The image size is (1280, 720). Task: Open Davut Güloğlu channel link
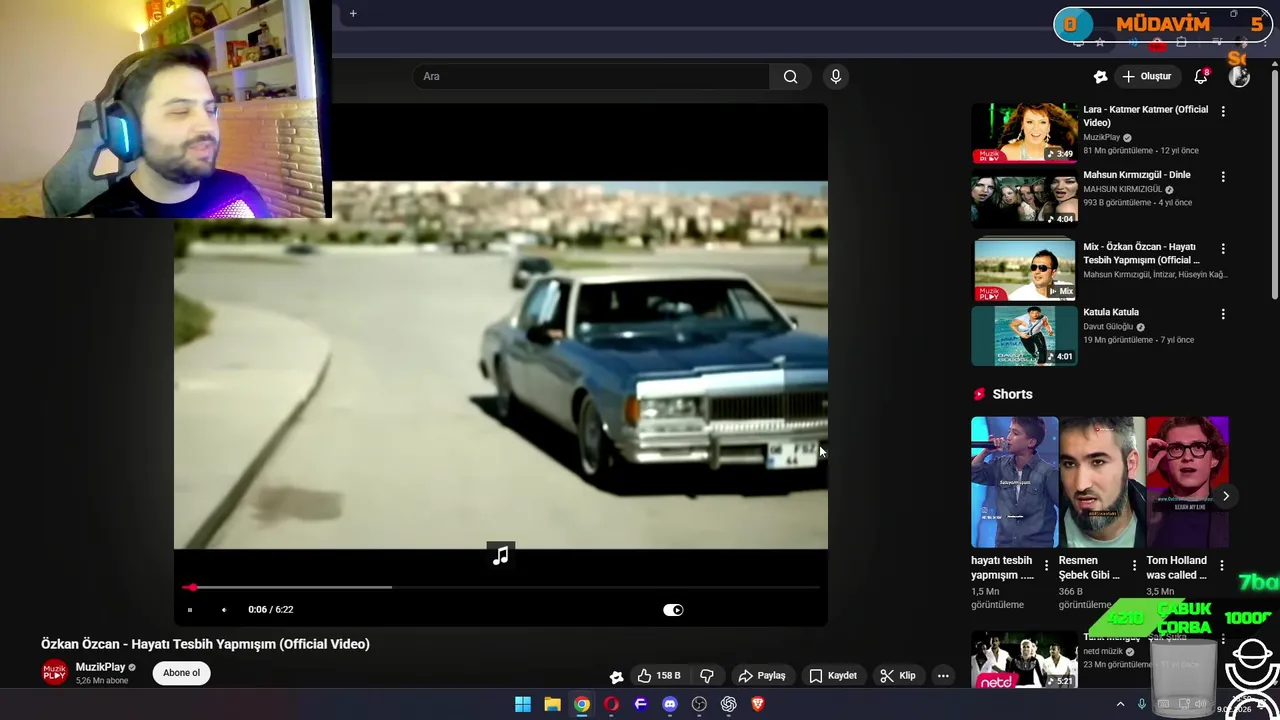pyautogui.click(x=1108, y=327)
